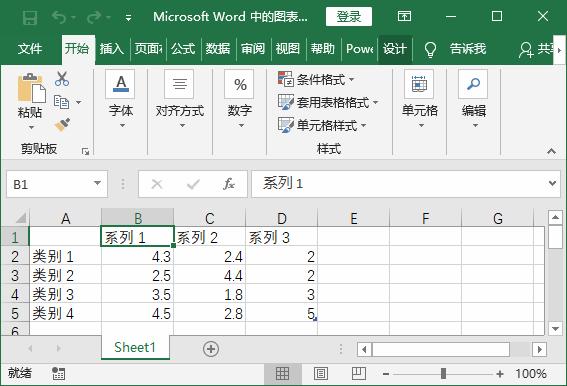Image resolution: width=567 pixels, height=386 pixels.
Task: Select cell containing 类别 4
Action: [65, 313]
